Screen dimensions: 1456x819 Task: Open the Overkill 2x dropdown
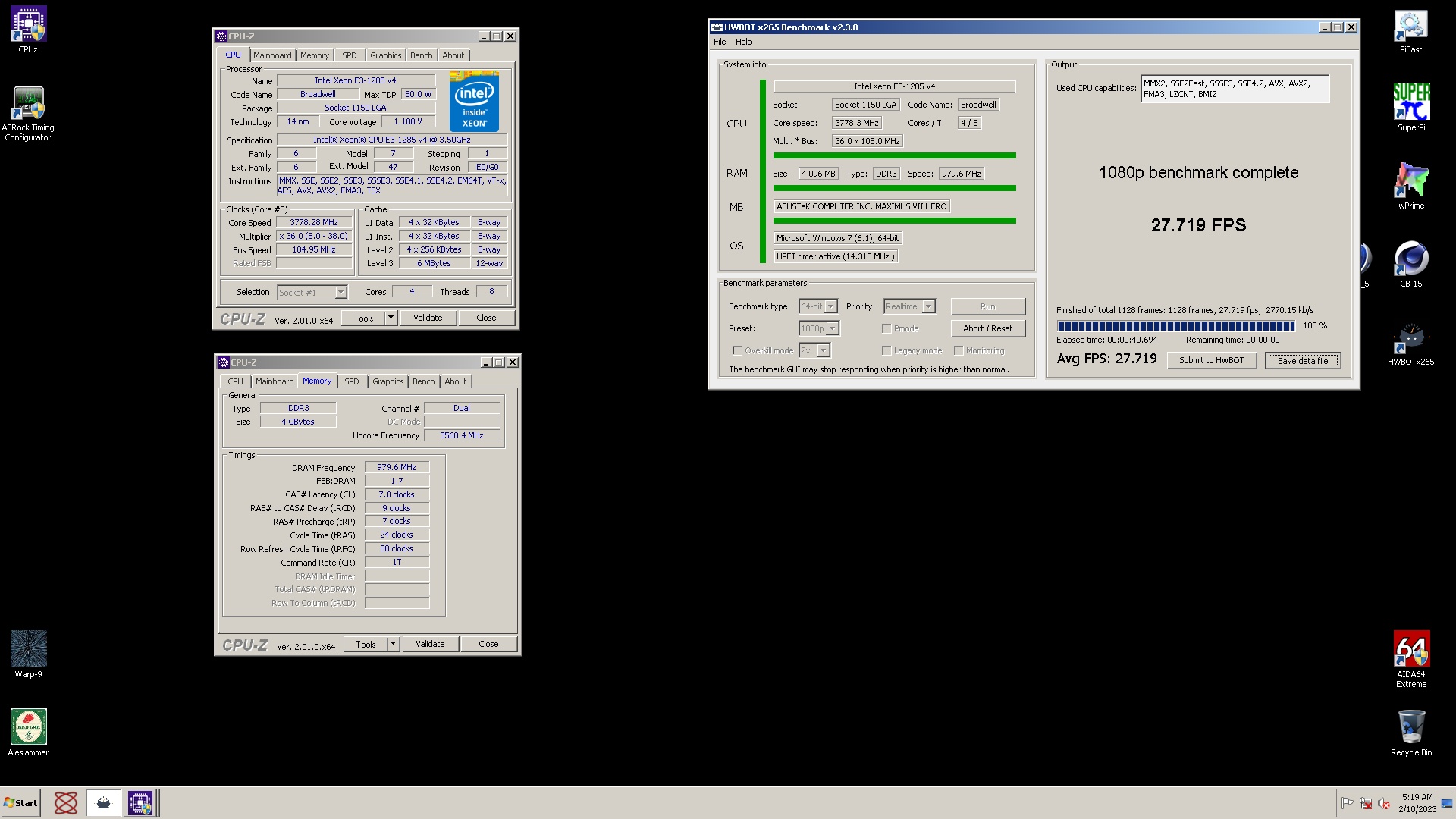tap(824, 350)
